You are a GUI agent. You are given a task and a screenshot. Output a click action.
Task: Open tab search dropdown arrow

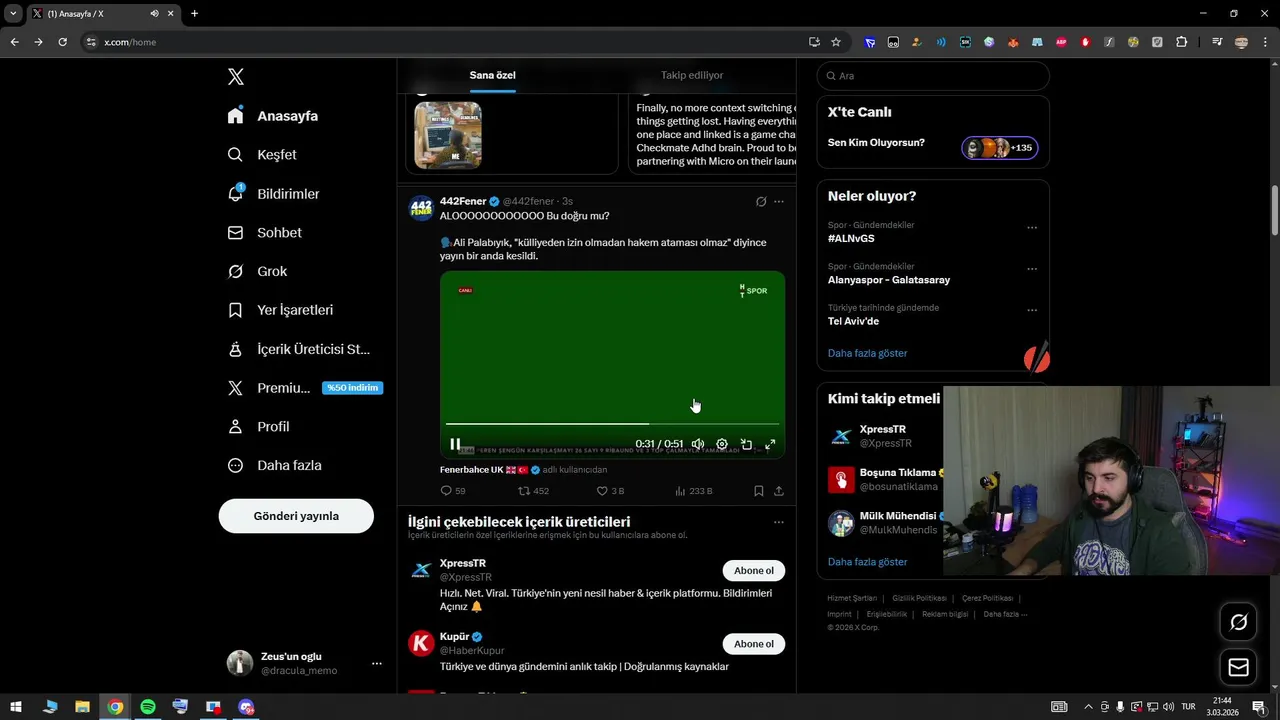(x=13, y=13)
